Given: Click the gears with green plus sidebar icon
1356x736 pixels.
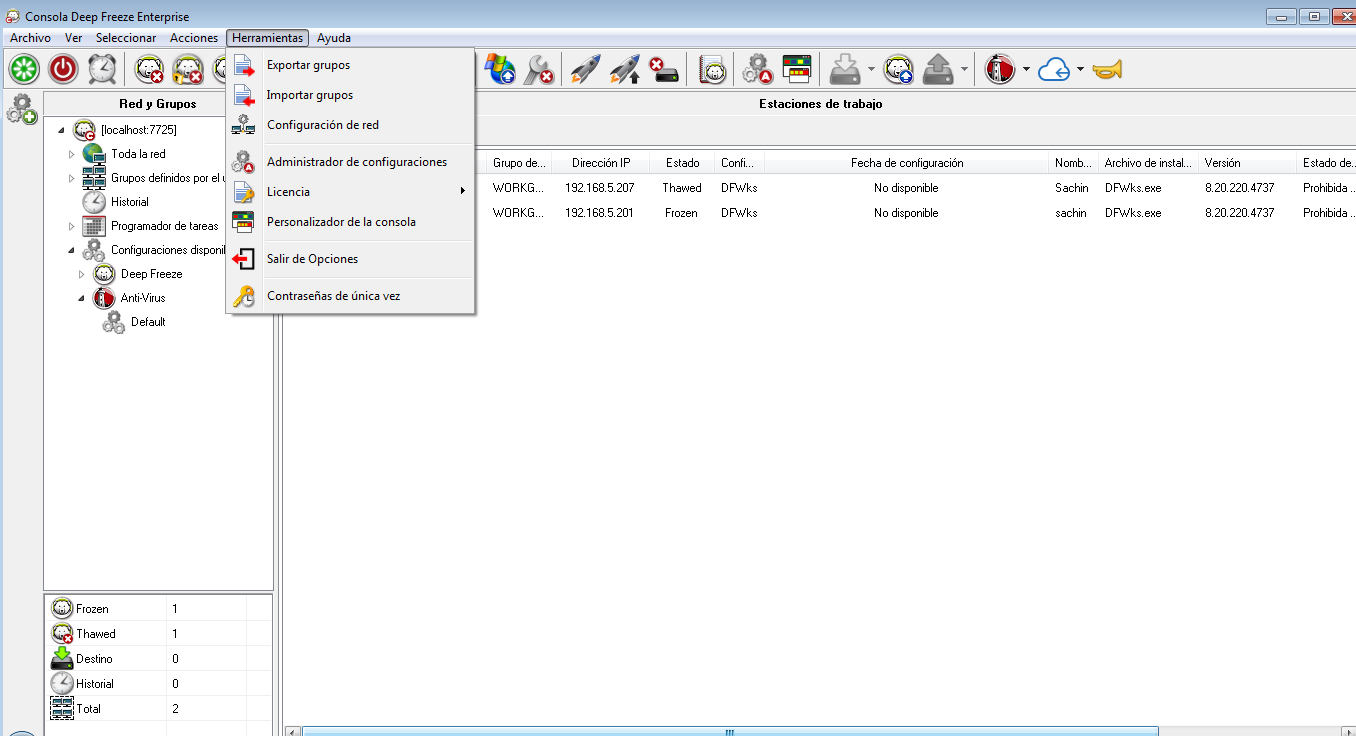Looking at the screenshot, I should pyautogui.click(x=21, y=109).
